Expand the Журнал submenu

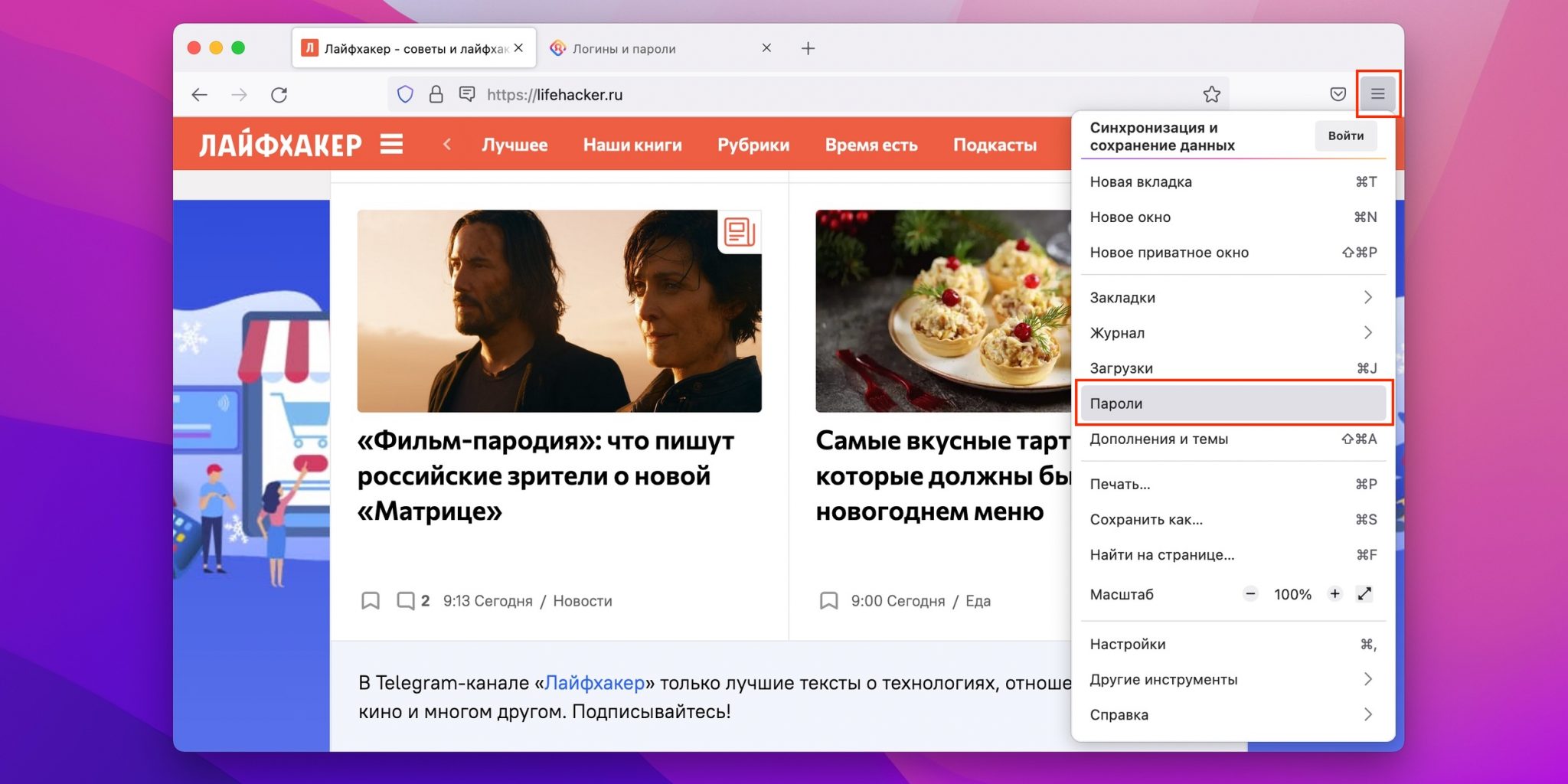1233,332
